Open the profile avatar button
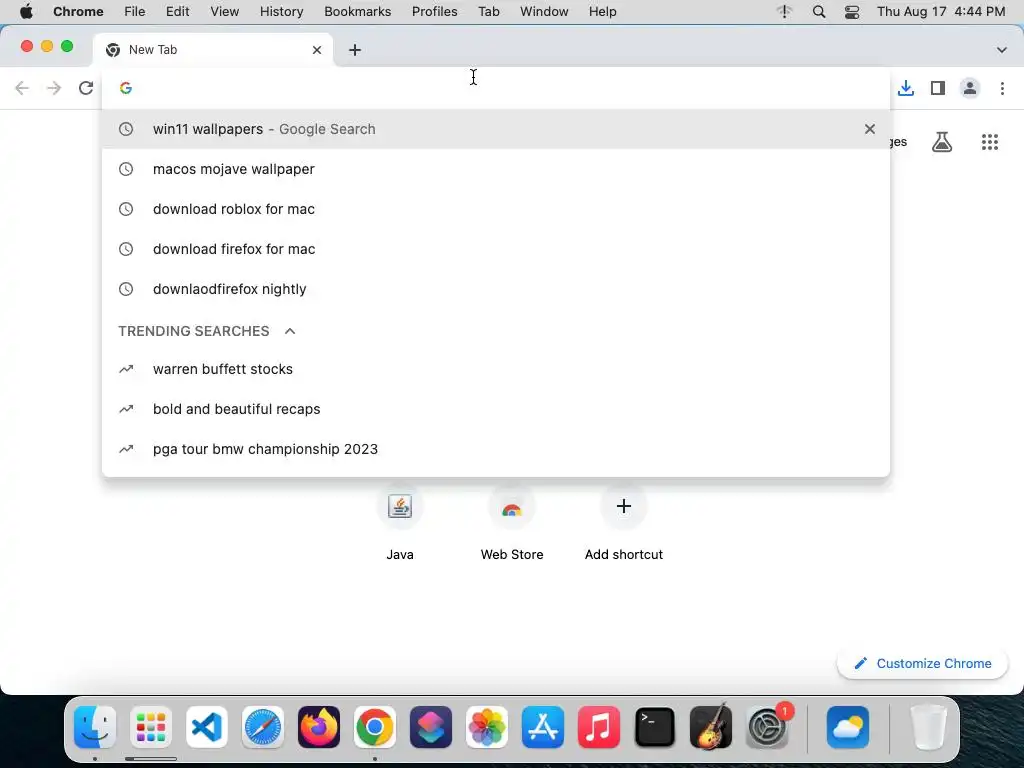The height and width of the screenshot is (768, 1024). pos(970,88)
